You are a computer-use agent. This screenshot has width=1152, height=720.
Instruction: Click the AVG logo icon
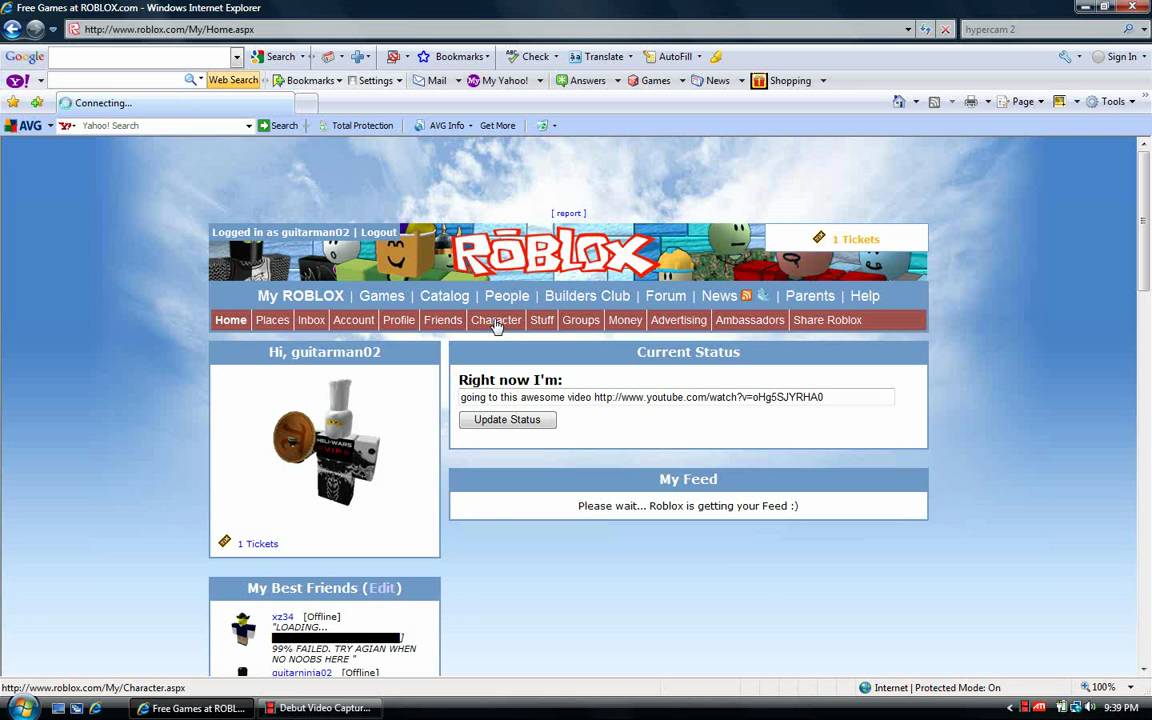click(23, 126)
